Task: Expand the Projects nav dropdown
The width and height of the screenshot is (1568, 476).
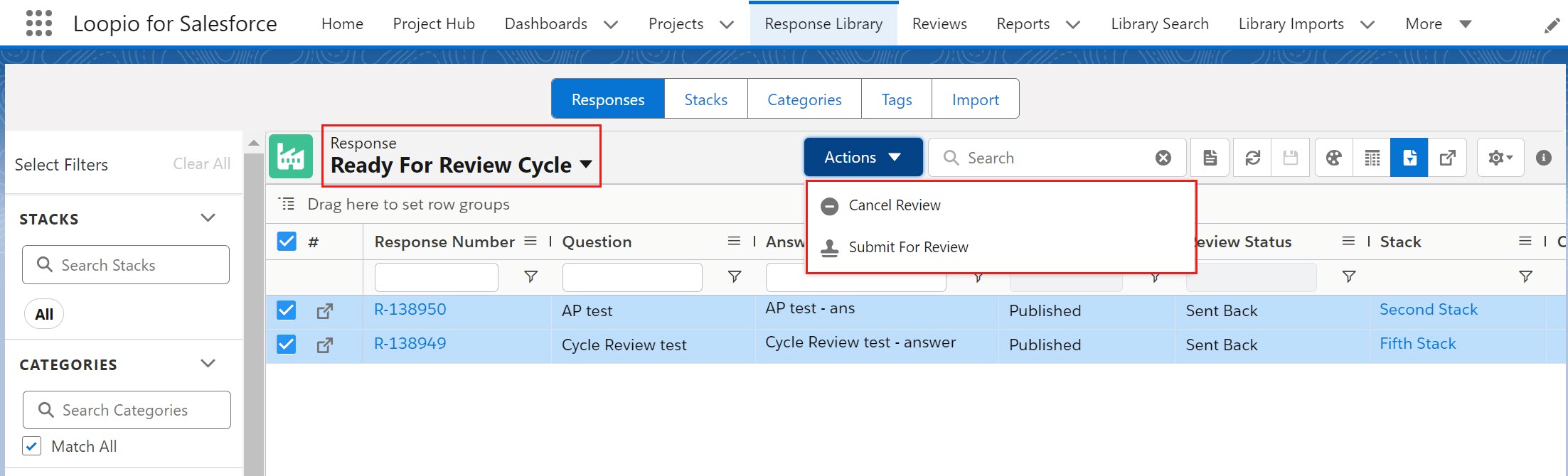Action: 727,25
